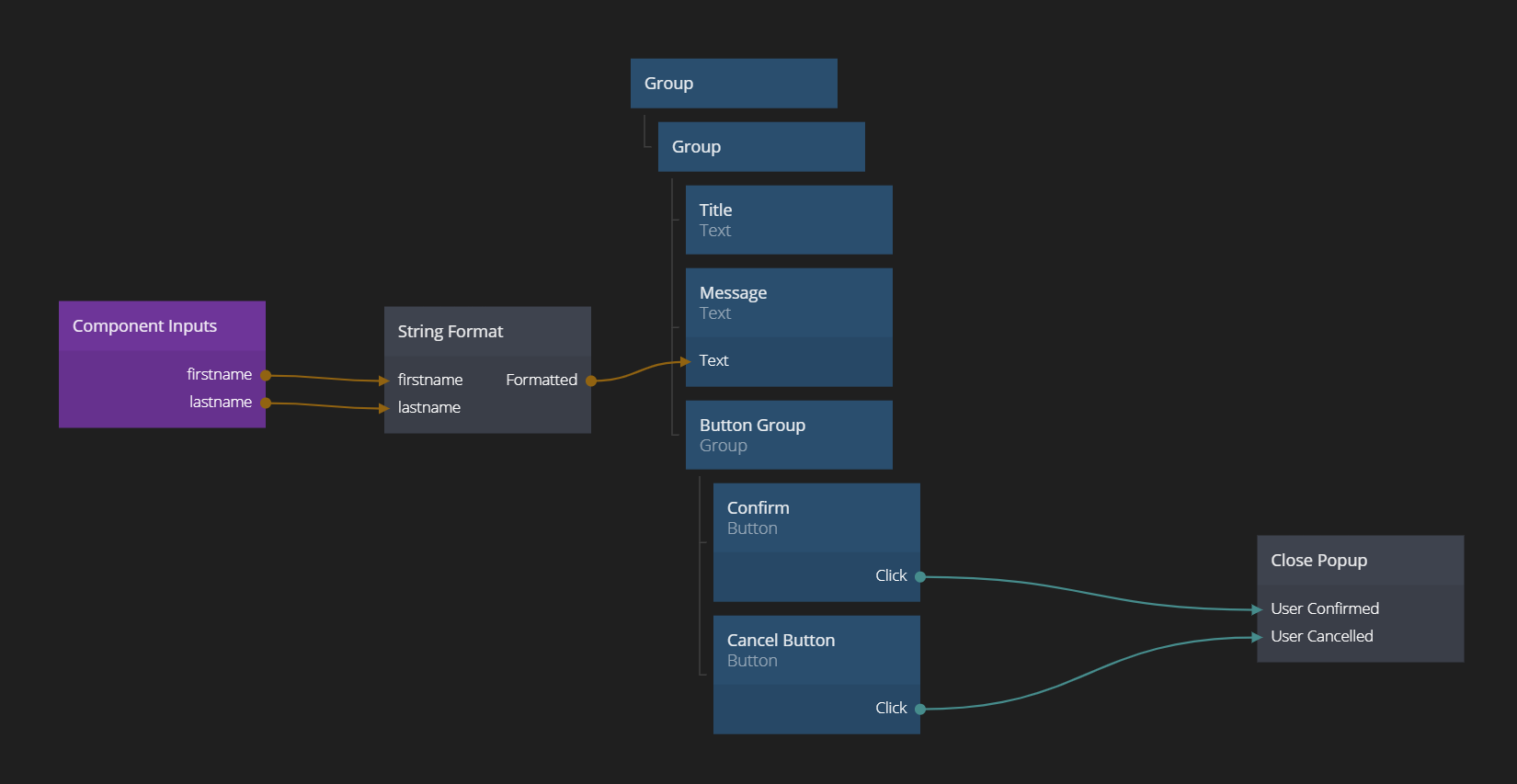Select the Message text node
This screenshot has height=784, width=1517.
(788, 302)
